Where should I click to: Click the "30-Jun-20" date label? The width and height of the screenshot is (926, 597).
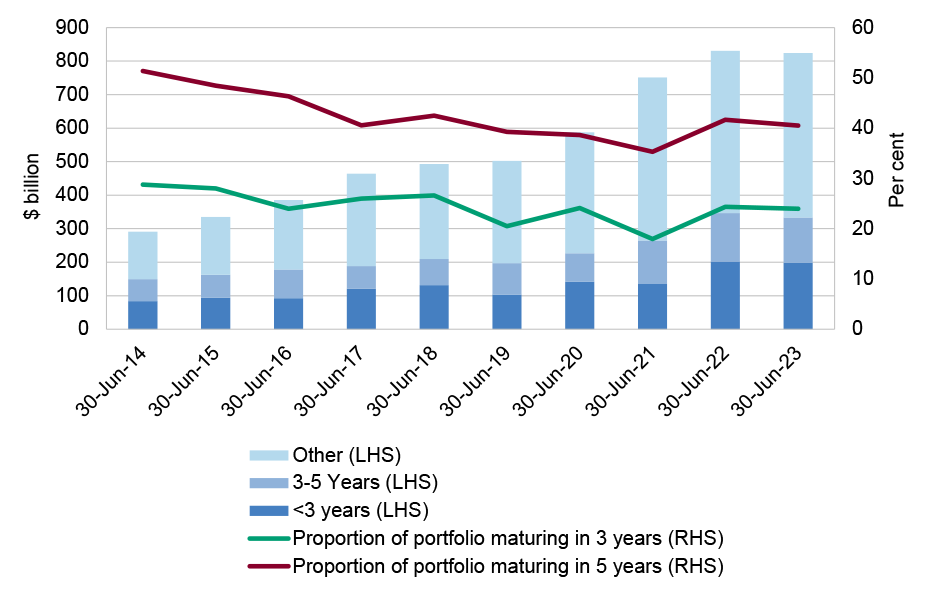coord(549,381)
